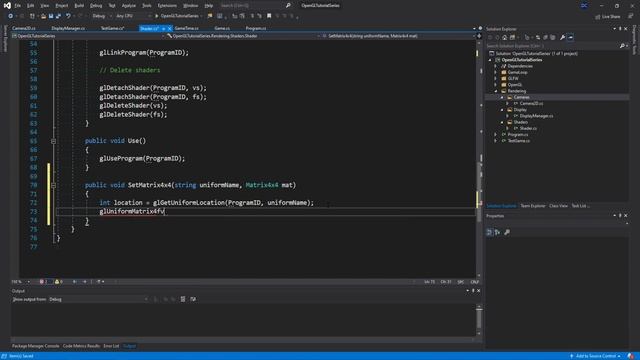640x360 pixels.
Task: Click Solution Explorer Home icon
Action: (x=504, y=38)
